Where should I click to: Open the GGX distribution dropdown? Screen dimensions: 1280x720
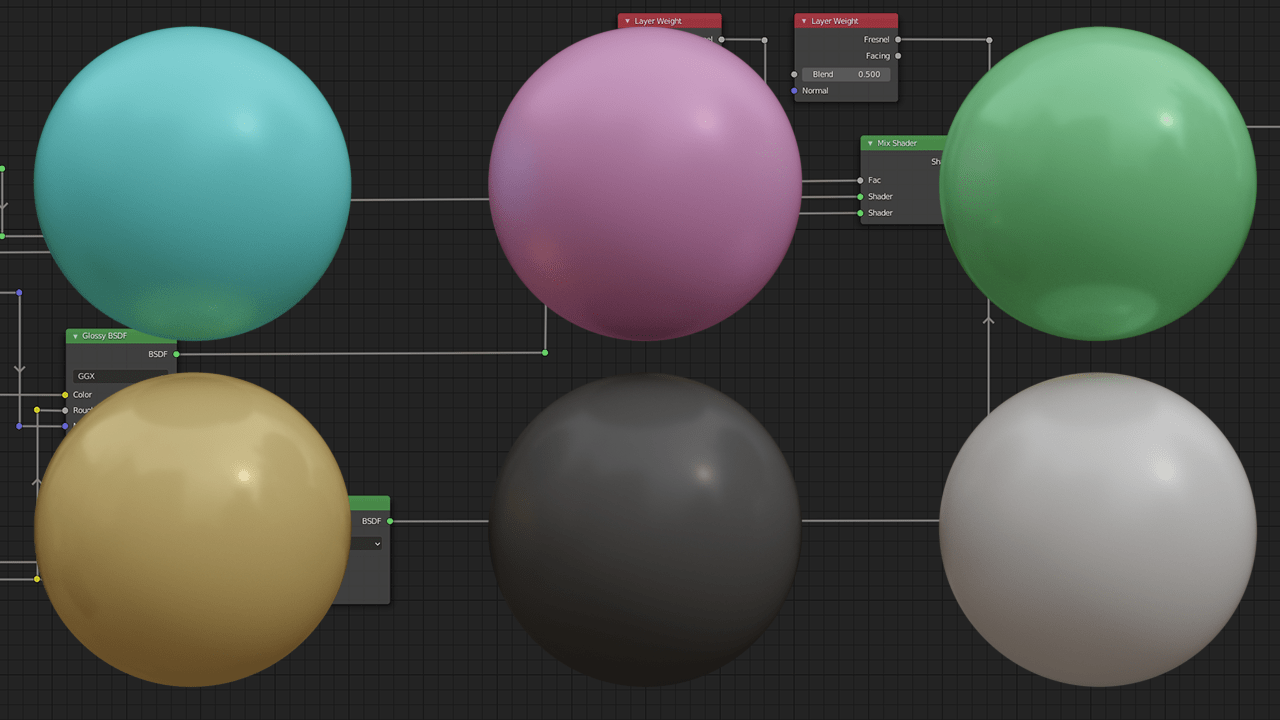coord(120,376)
